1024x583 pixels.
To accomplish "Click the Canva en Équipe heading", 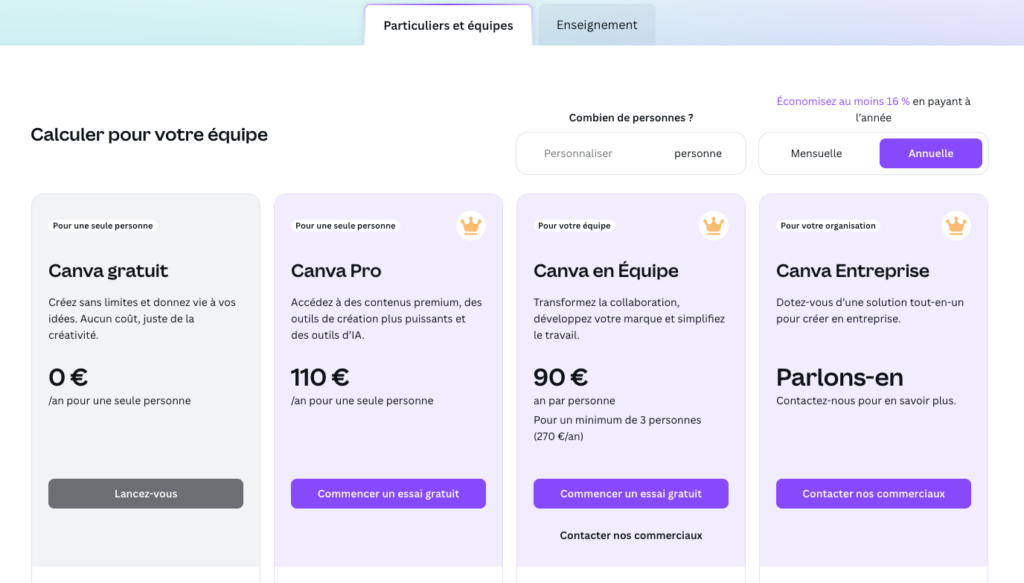I will 606,270.
